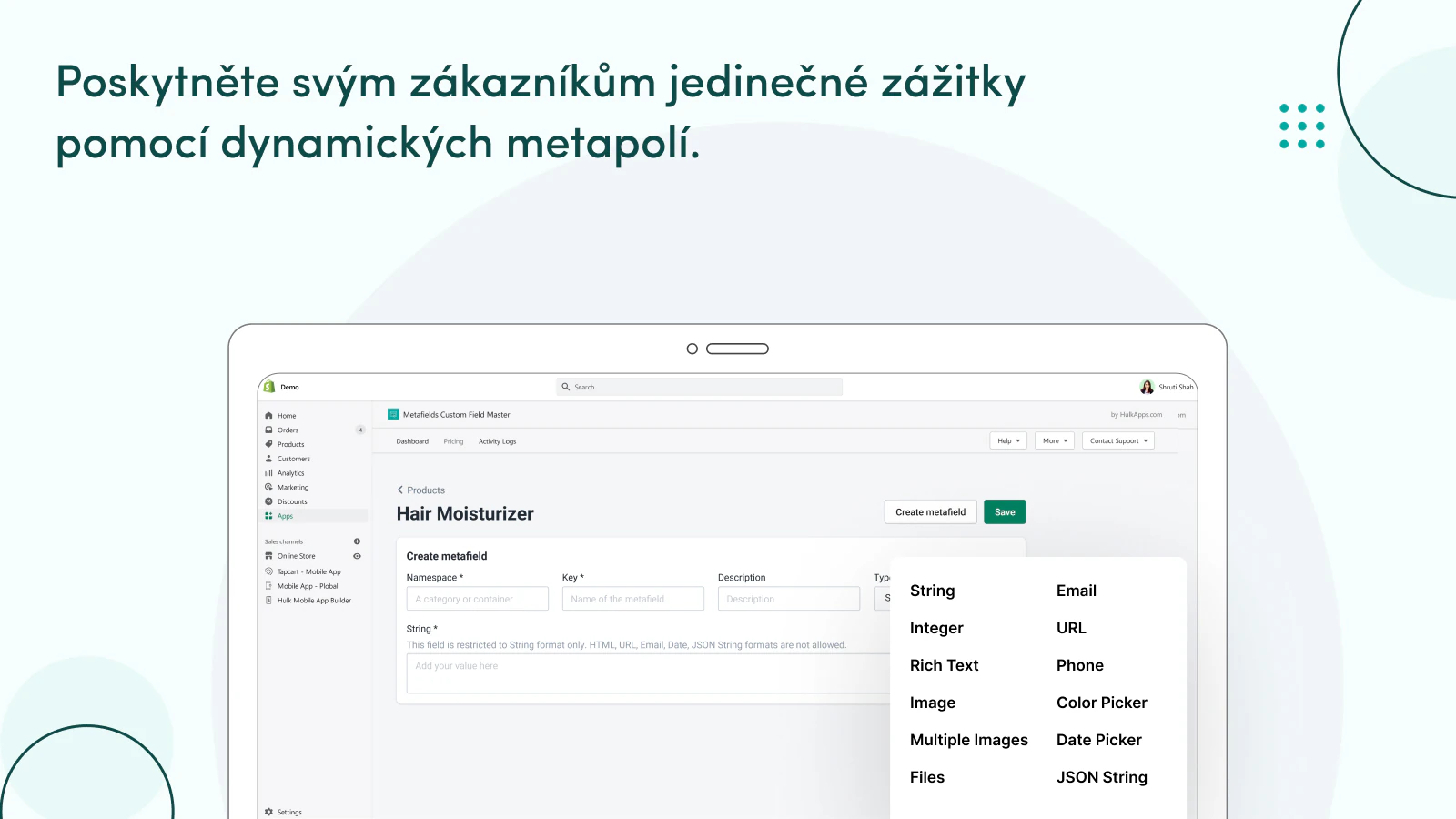
Task: Choose Date Picker type option
Action: point(1099,740)
